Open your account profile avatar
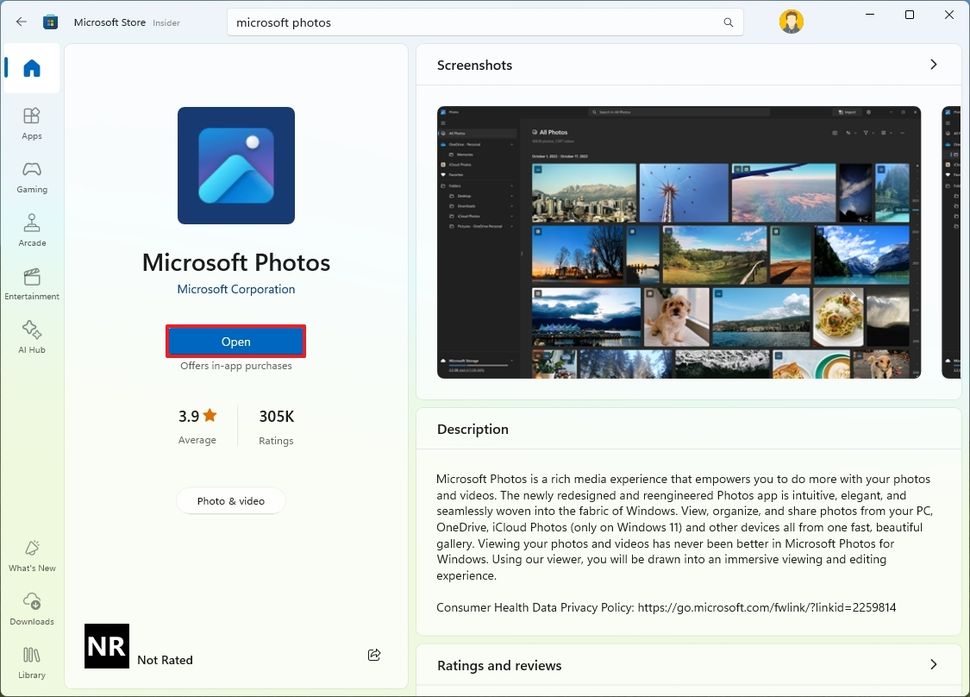Image resolution: width=970 pixels, height=697 pixels. point(790,20)
